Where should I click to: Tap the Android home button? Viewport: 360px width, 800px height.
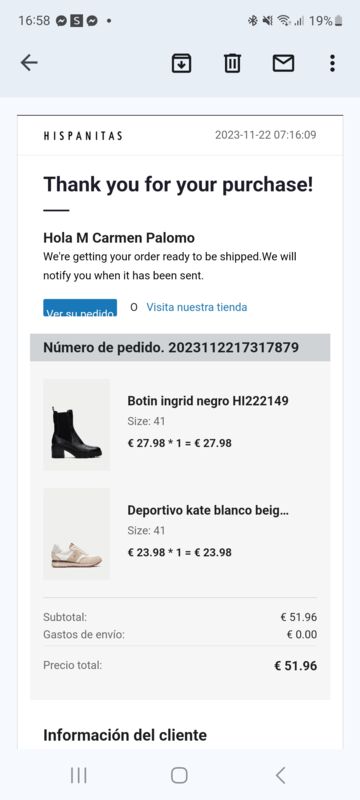click(179, 775)
